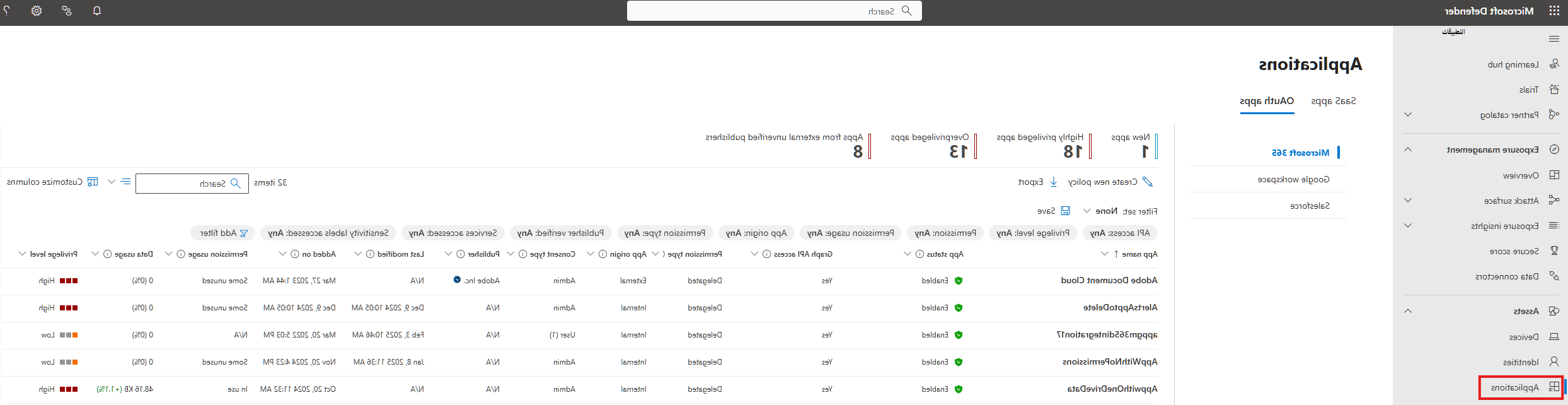
Task: Click the Export download arrow icon
Action: [x=1053, y=182]
